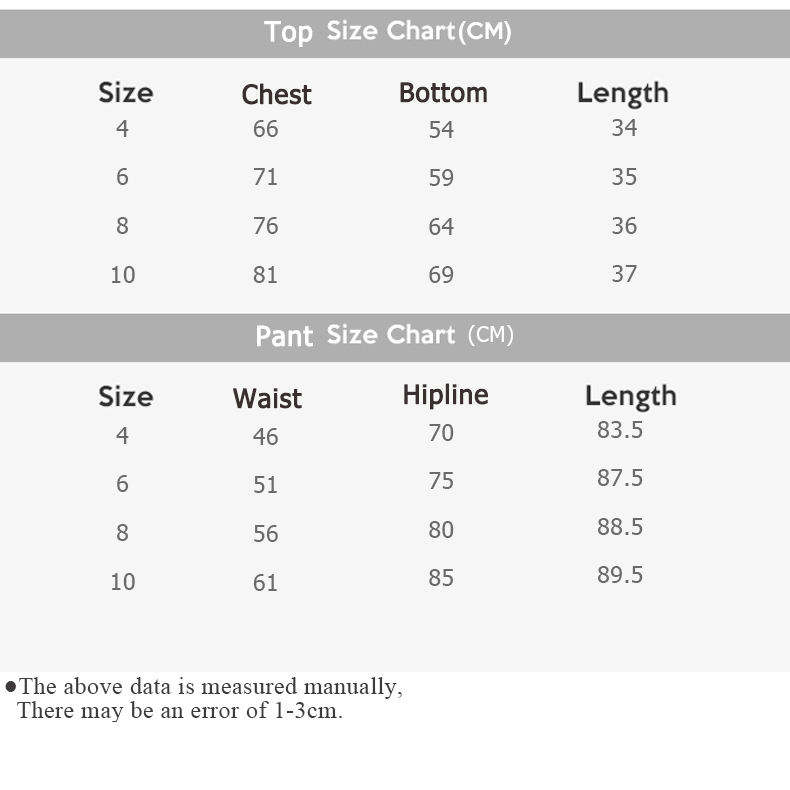Click the Length header in Pant chart
The width and height of the screenshot is (790, 790).
(630, 396)
